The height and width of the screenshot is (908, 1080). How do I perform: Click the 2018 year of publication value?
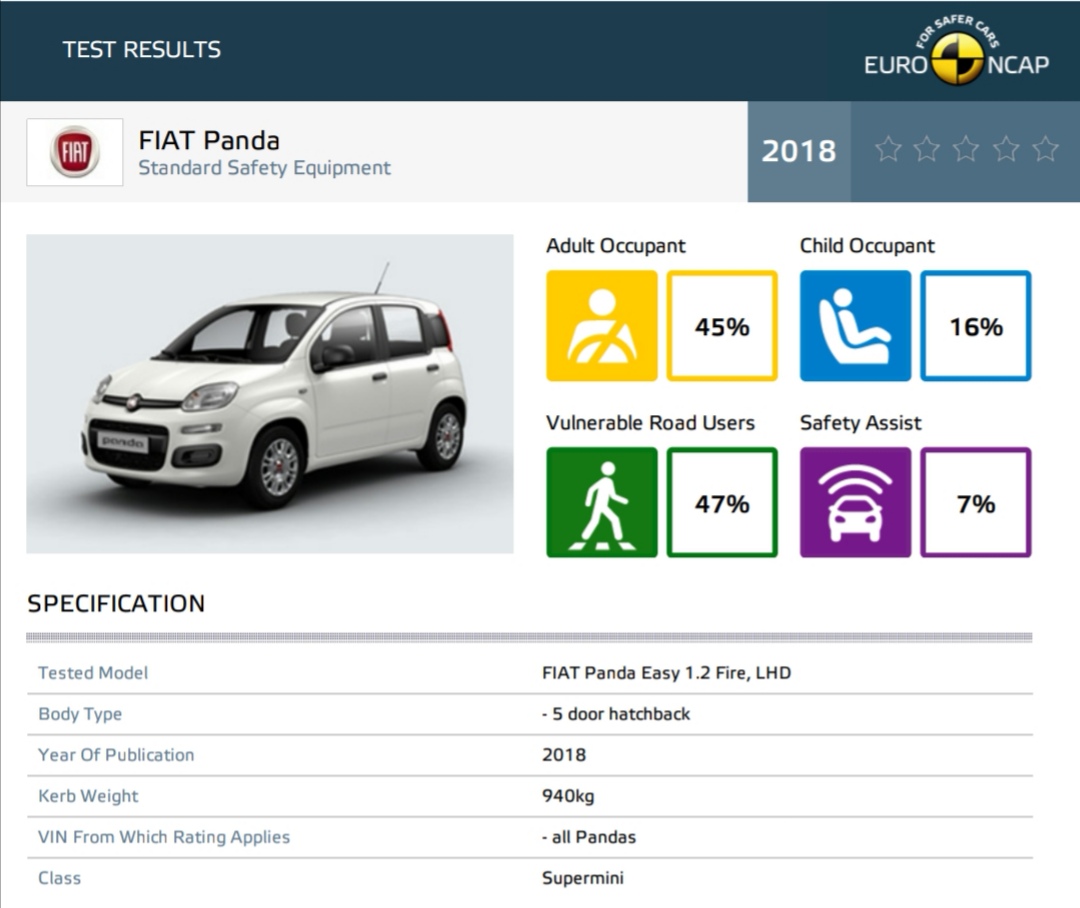coord(564,755)
